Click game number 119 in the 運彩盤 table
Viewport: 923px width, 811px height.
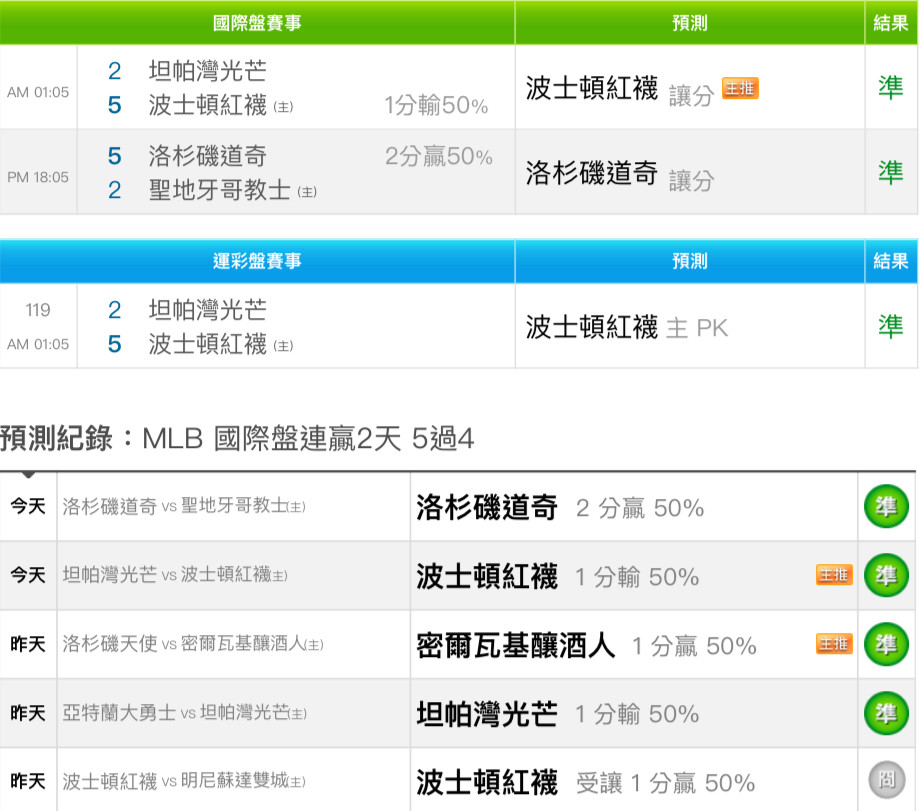(38, 310)
